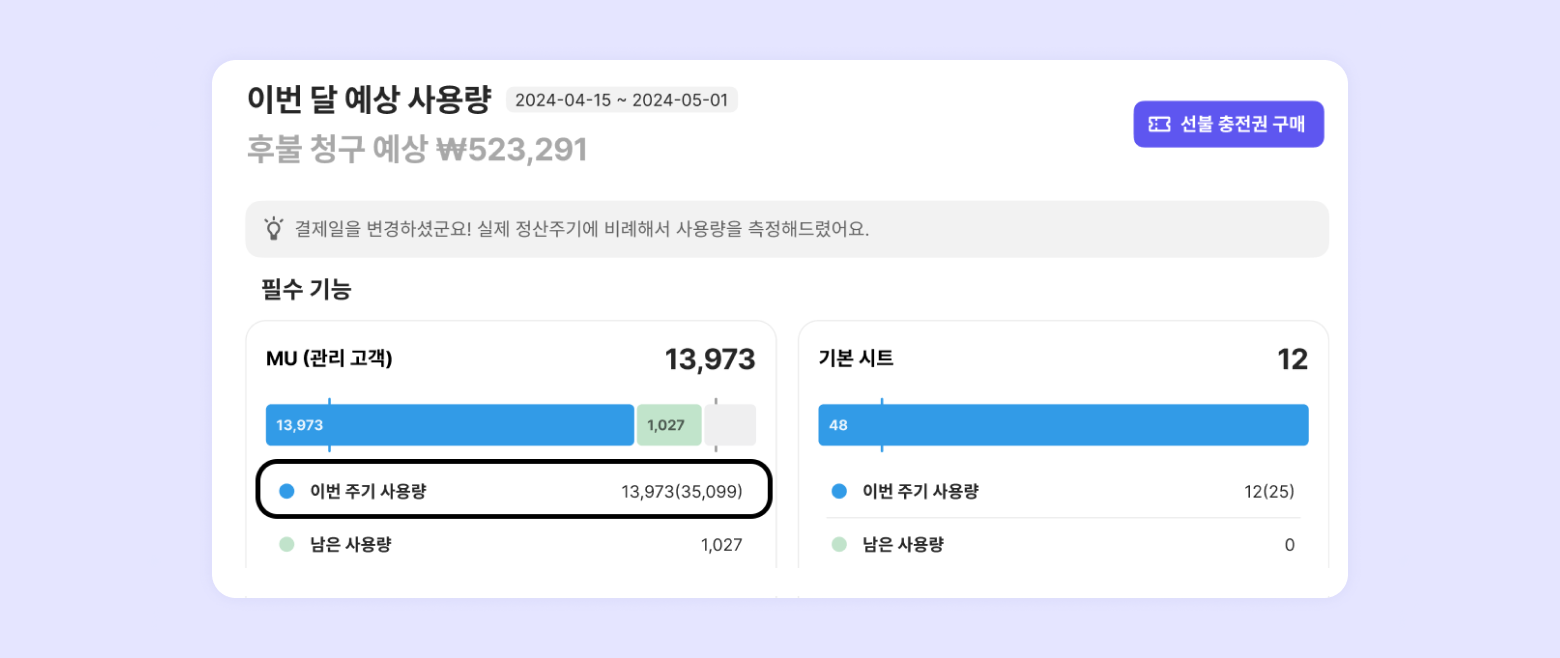Open the MU (관리 고객) card title
Screen dimensions: 1560x658
pyautogui.click(x=329, y=359)
